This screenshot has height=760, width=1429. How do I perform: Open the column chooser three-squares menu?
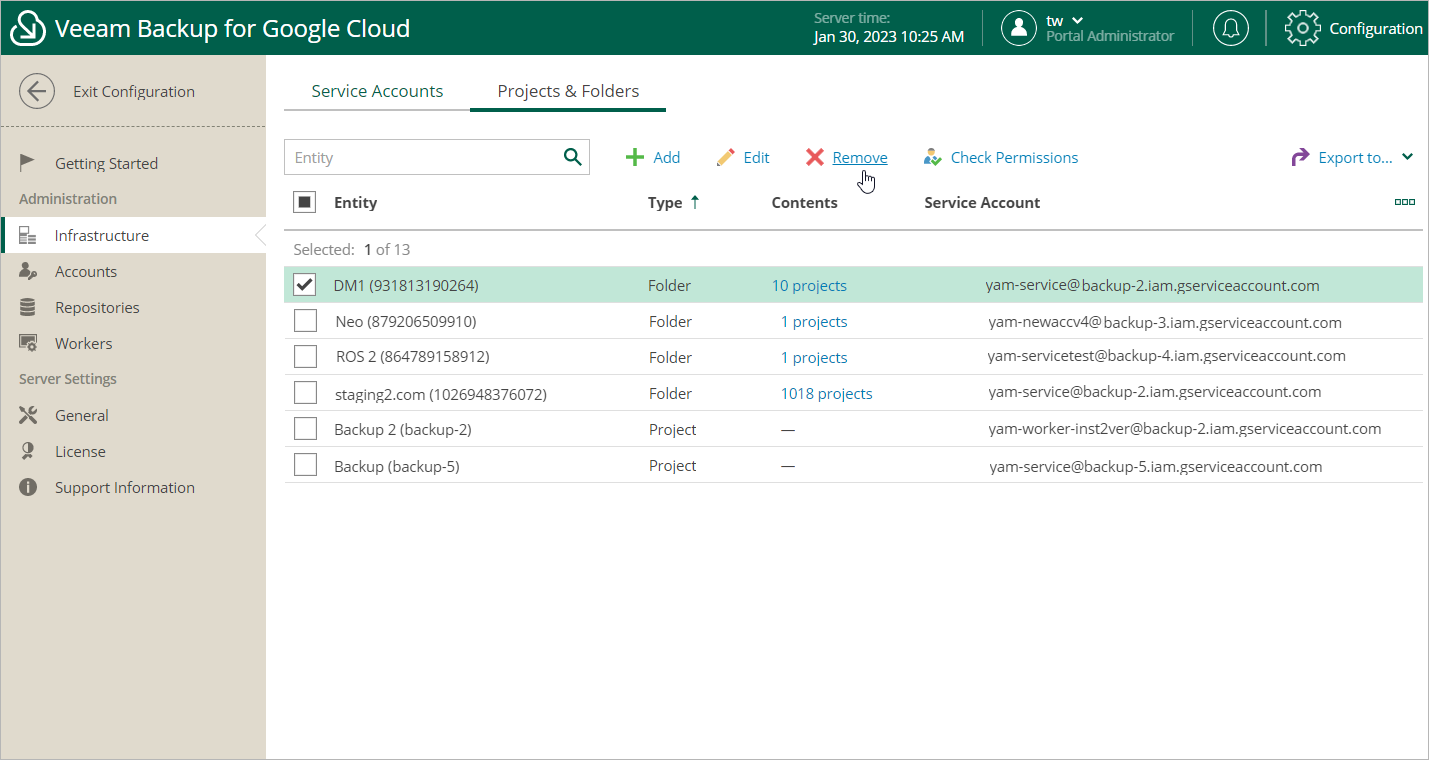(x=1404, y=202)
